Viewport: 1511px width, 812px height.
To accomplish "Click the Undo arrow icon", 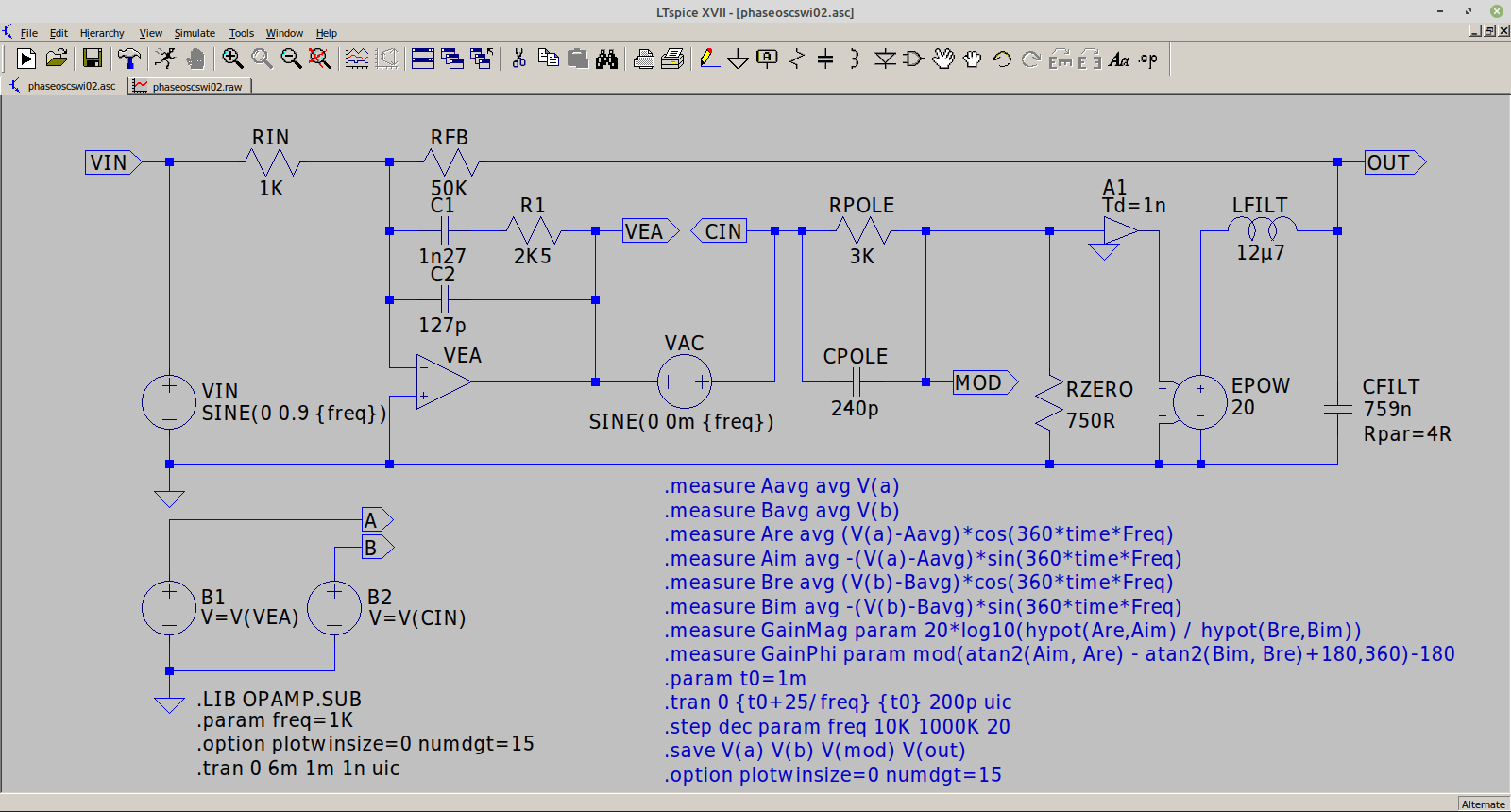I will pyautogui.click(x=1002, y=59).
